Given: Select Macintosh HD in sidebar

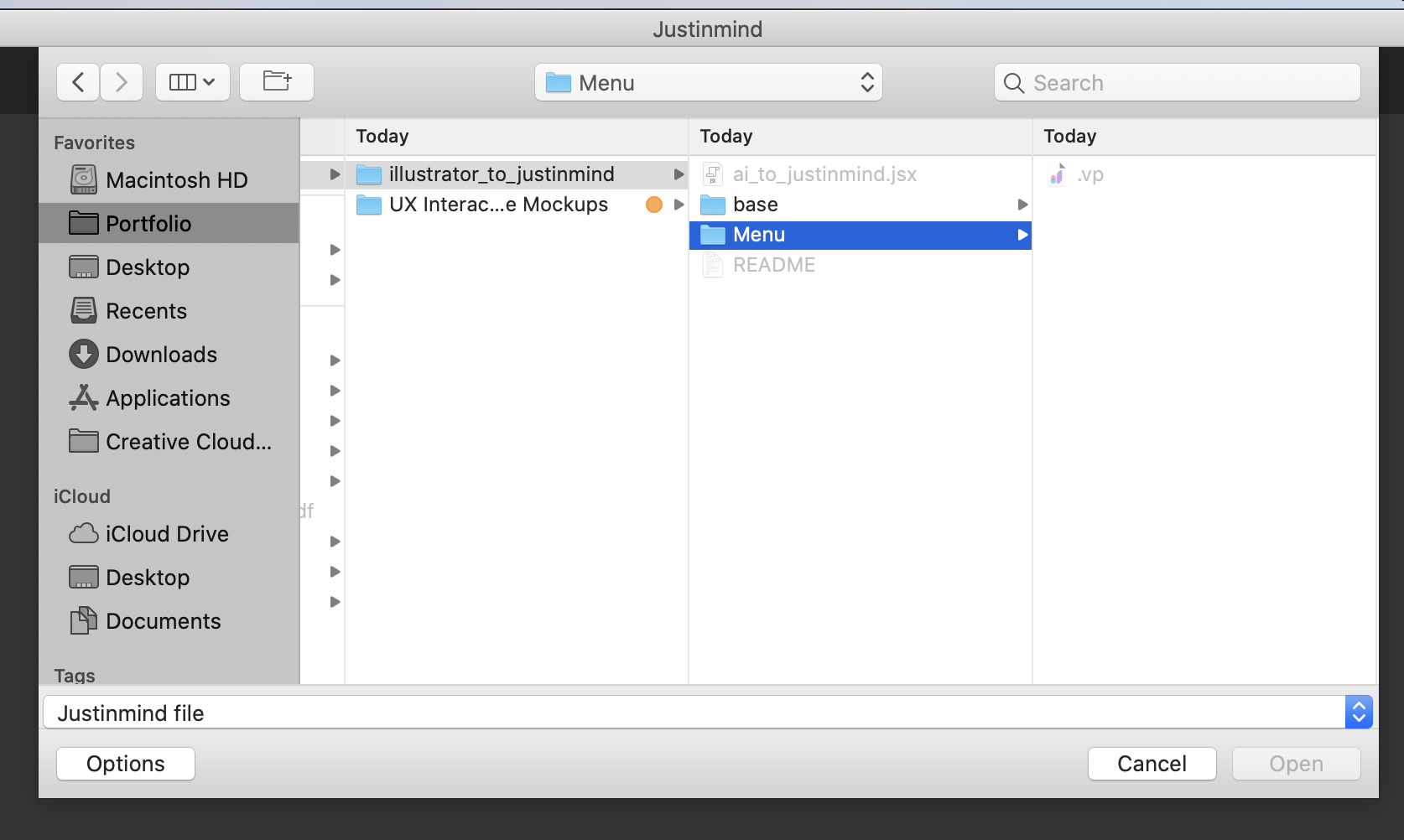Looking at the screenshot, I should (176, 180).
